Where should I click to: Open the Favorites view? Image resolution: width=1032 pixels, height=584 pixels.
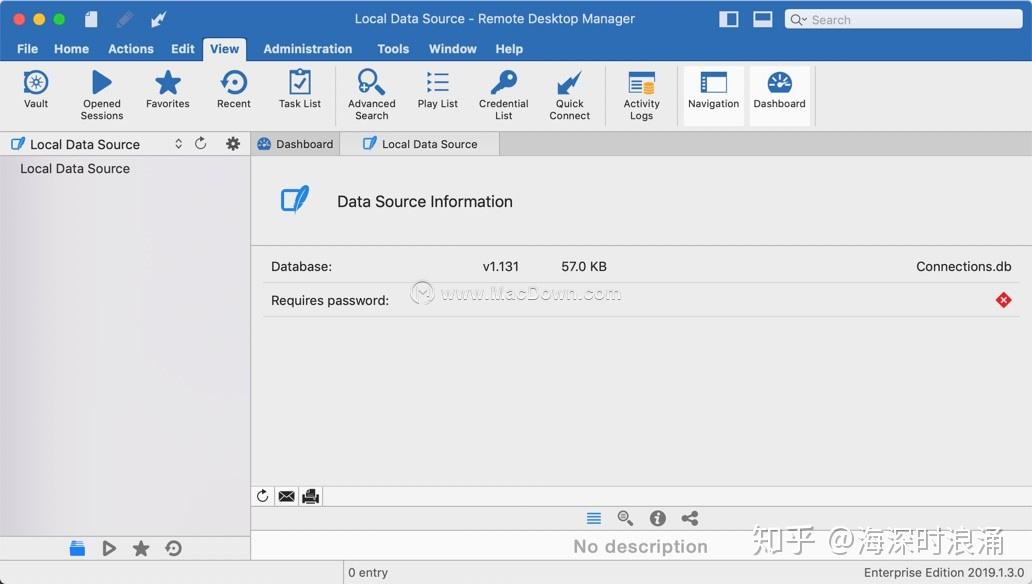167,90
